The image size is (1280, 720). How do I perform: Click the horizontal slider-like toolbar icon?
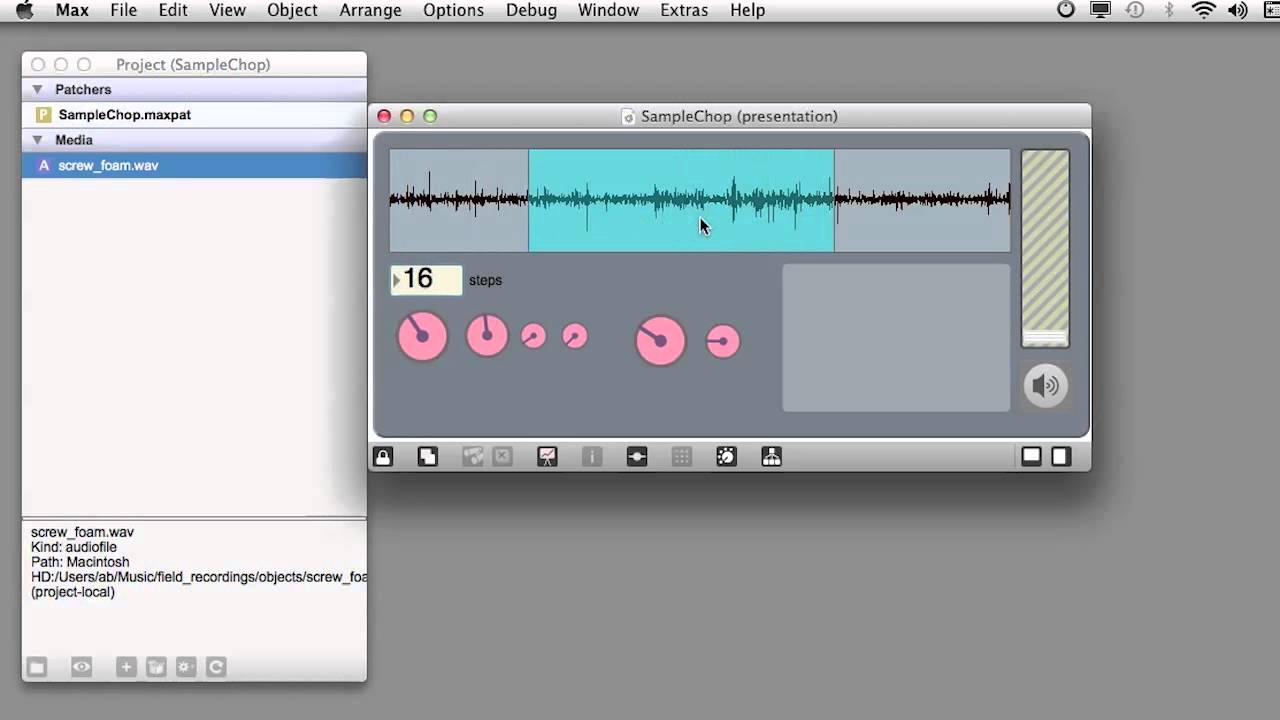coord(637,457)
